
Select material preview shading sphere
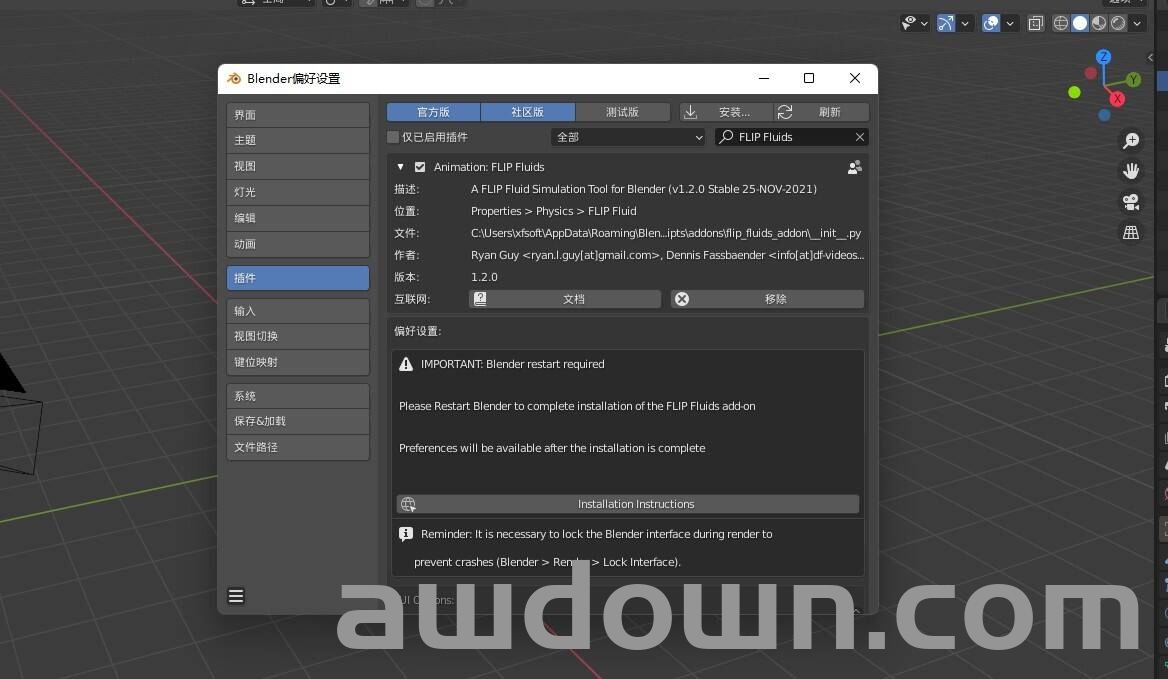[x=1099, y=23]
